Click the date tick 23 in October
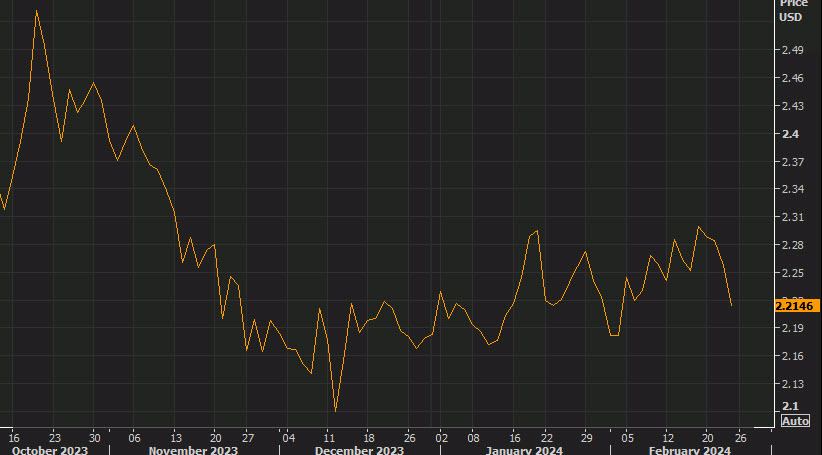The image size is (822, 455). pos(55,437)
